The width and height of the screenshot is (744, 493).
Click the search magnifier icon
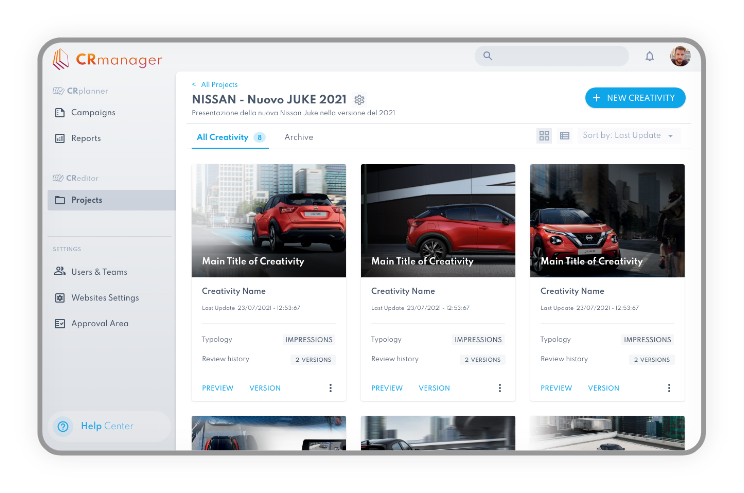tap(487, 56)
